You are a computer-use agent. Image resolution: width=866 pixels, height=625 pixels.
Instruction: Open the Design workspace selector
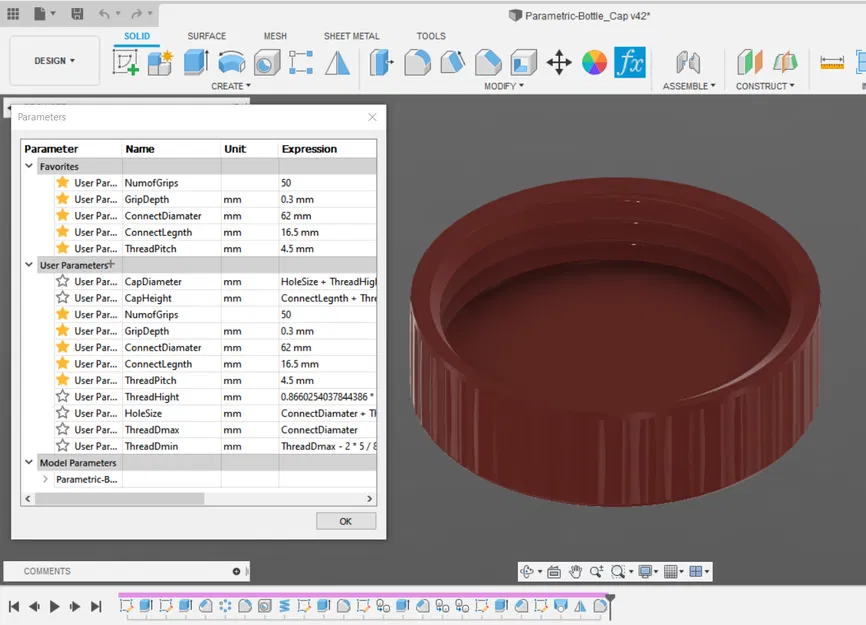pos(55,60)
